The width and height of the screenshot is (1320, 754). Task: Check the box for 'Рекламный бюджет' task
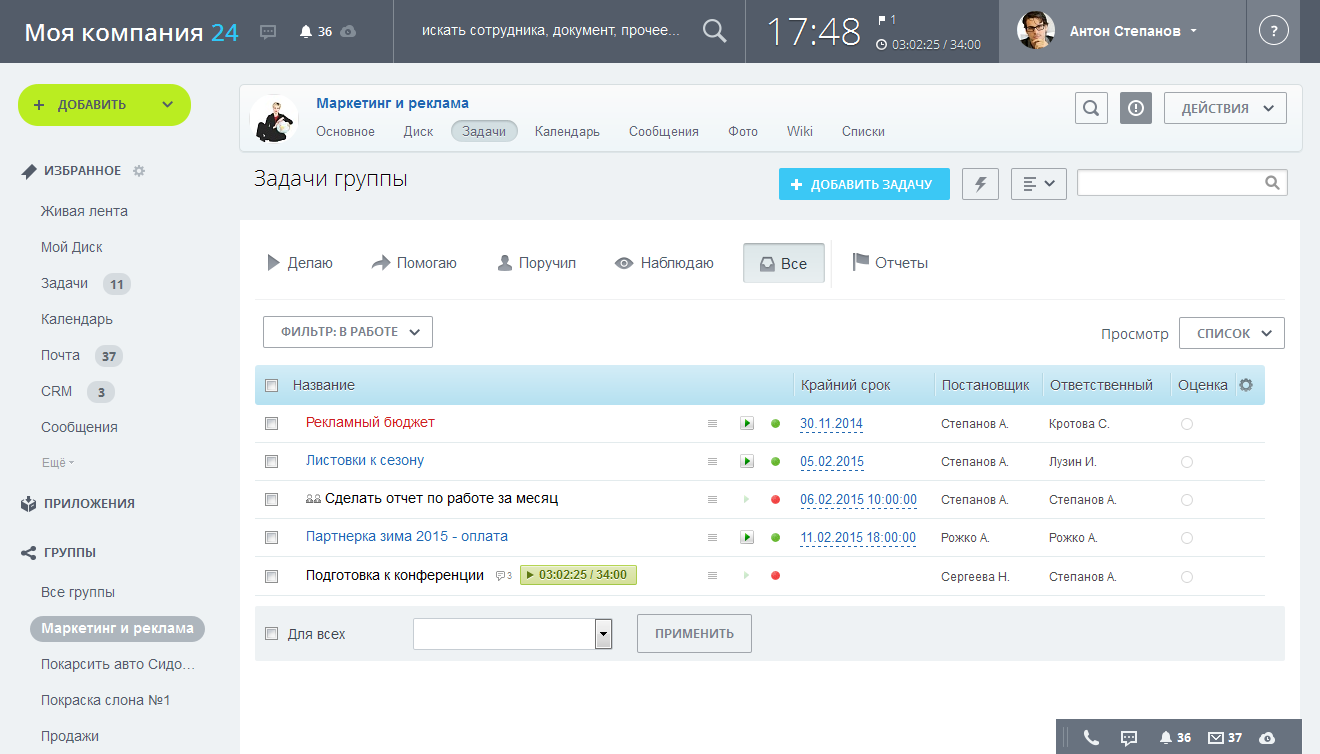pos(271,424)
